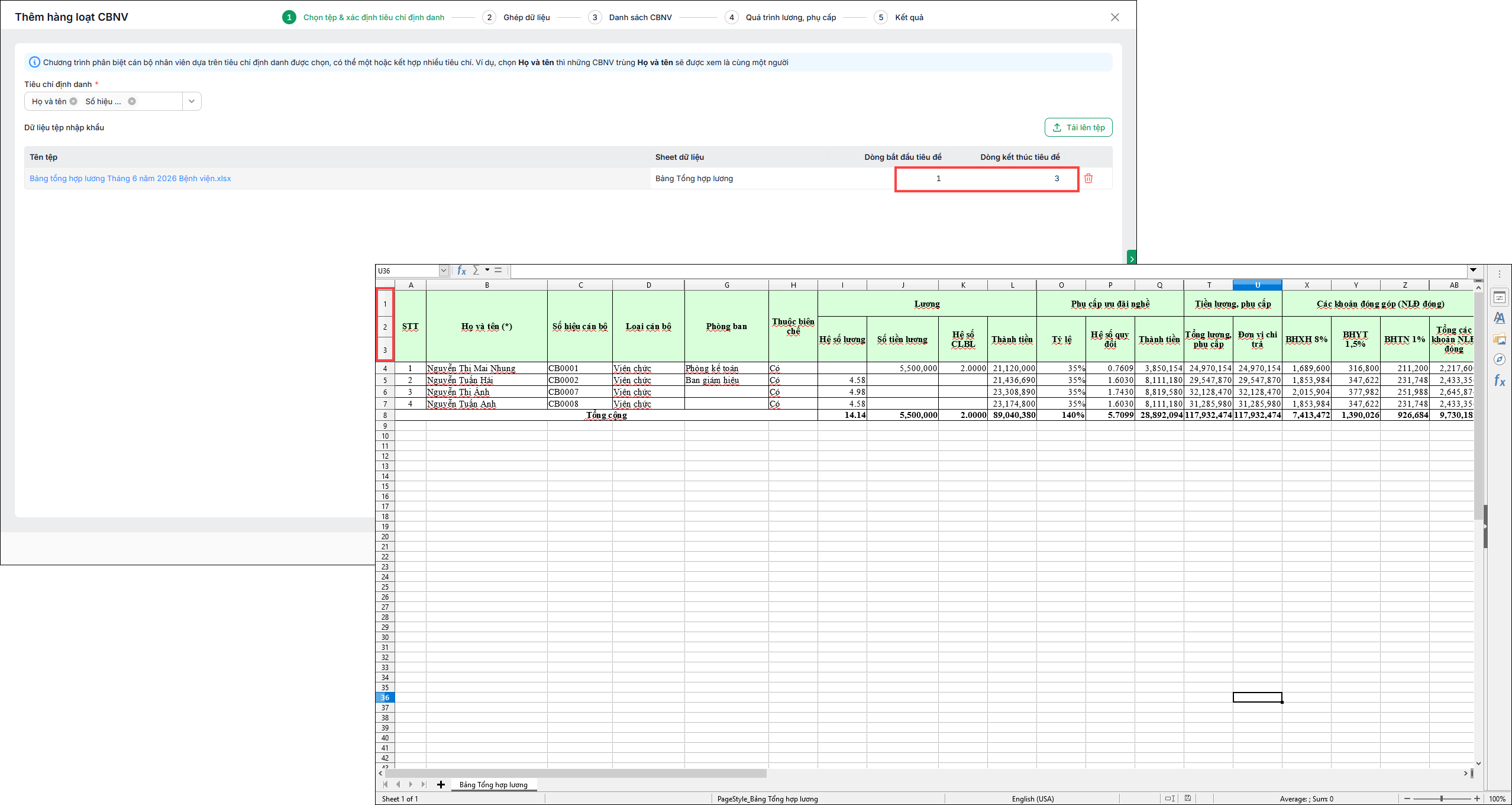Click the 'Họ và tên (*)' header cell
Image resolution: width=1512 pixels, height=805 pixels.
pyautogui.click(x=487, y=326)
